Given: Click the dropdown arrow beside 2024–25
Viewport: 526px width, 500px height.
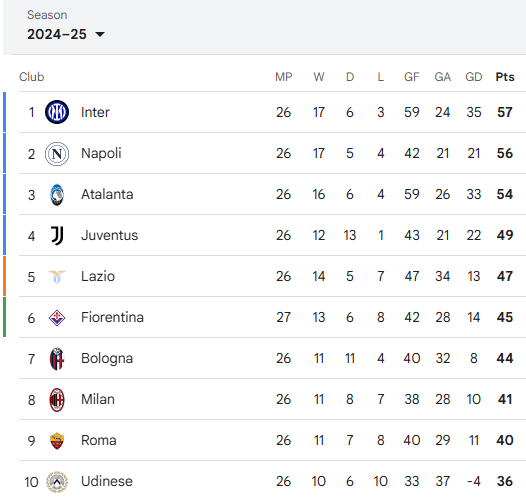Looking at the screenshot, I should [x=100, y=34].
